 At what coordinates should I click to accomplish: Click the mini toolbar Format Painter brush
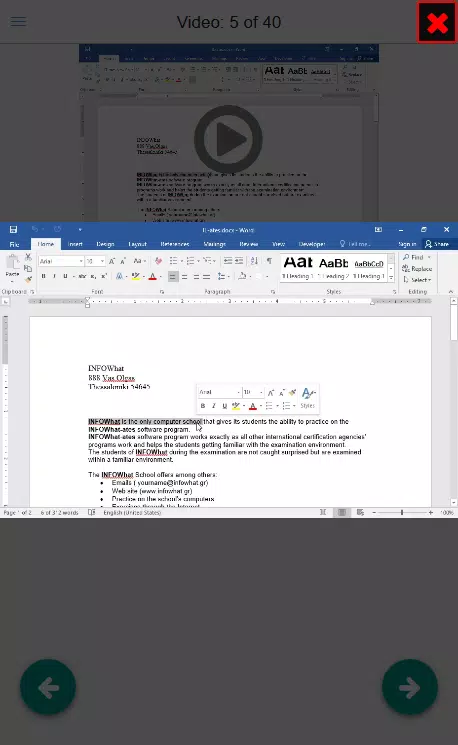292,392
